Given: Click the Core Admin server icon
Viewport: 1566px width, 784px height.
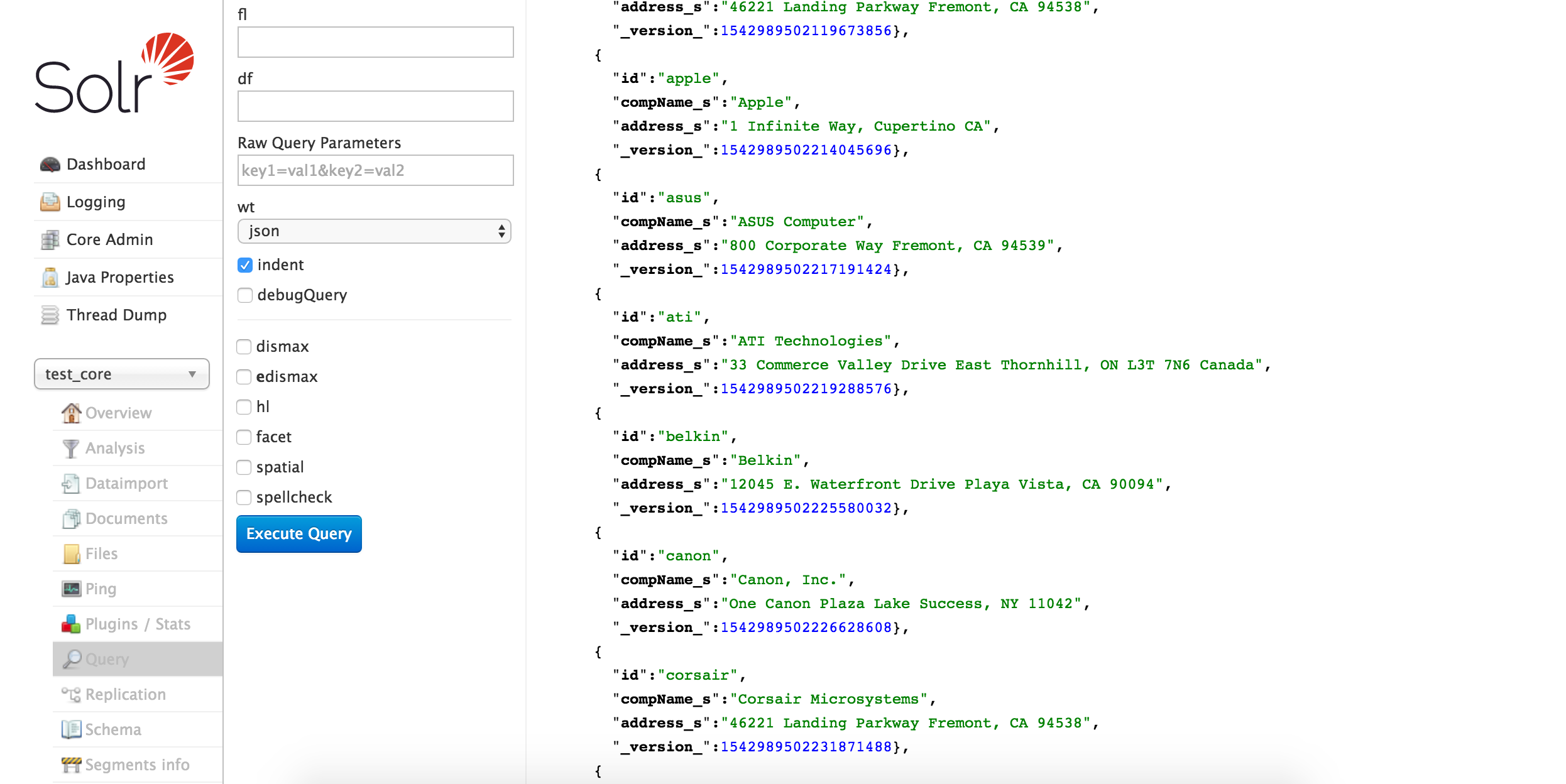Looking at the screenshot, I should pos(50,240).
